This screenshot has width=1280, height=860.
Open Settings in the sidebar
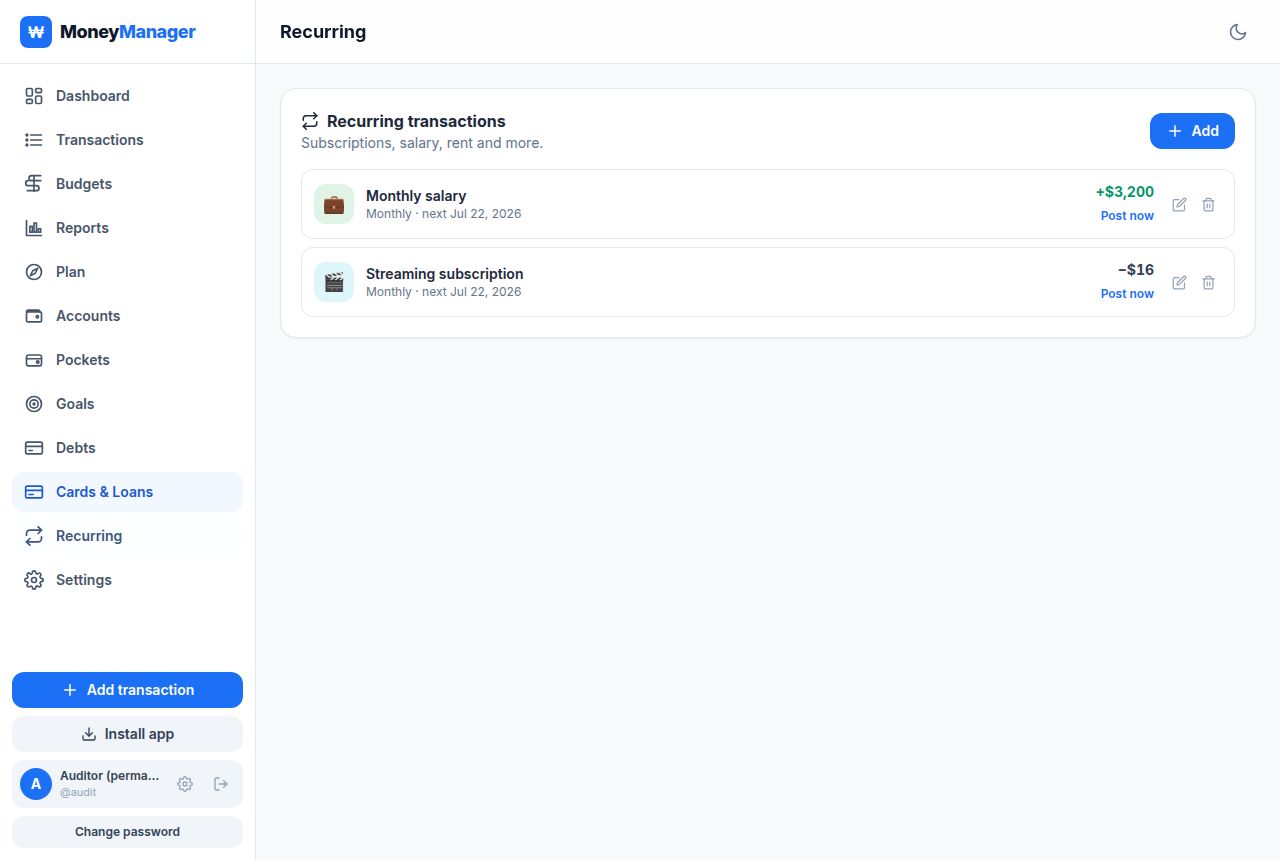point(127,580)
